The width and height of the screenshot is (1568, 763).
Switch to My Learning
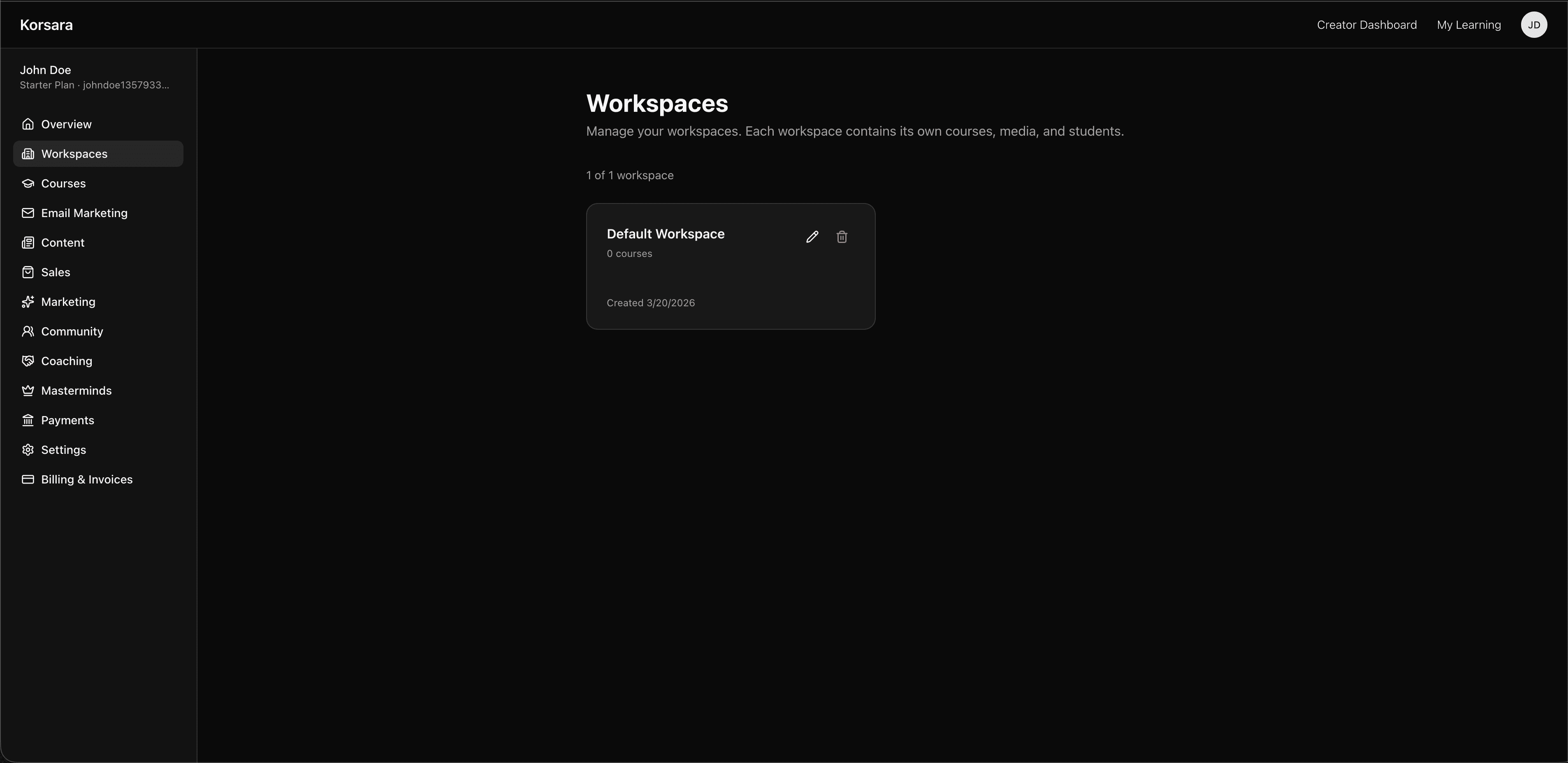click(1469, 25)
